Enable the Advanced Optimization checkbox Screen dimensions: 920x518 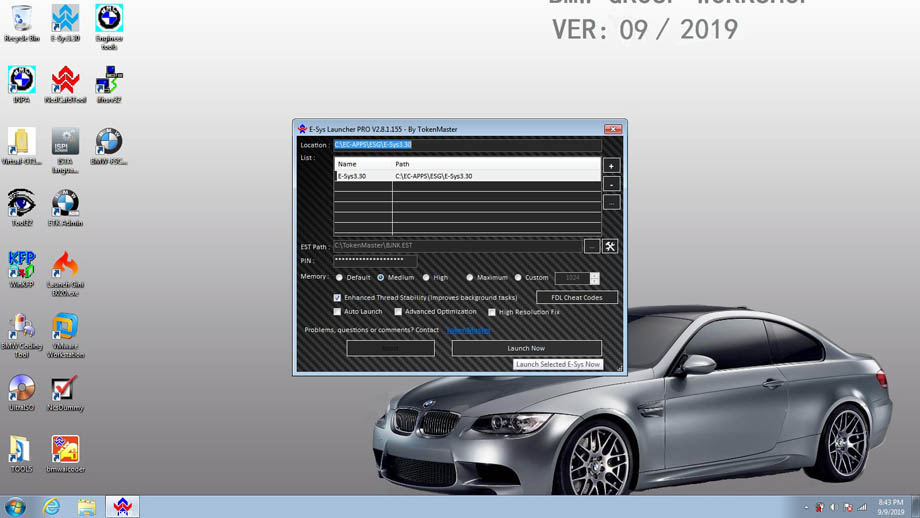click(x=398, y=312)
